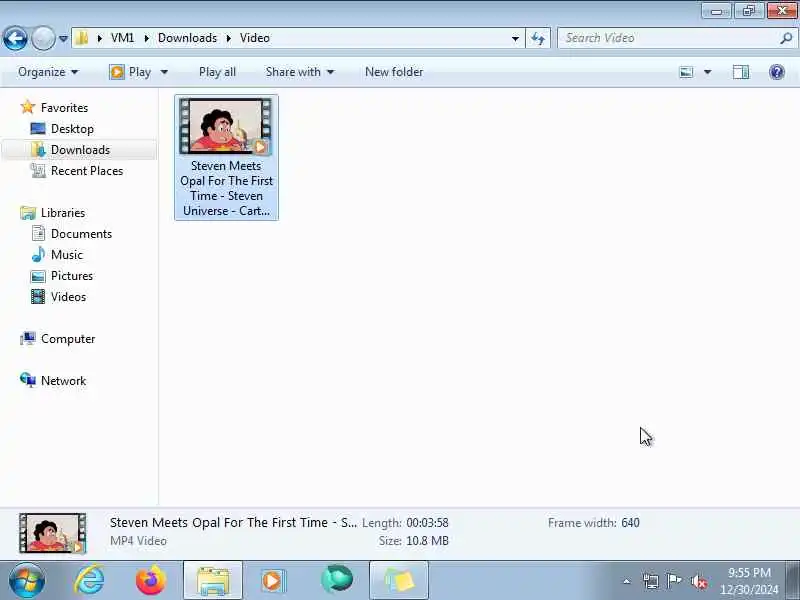Viewport: 800px width, 600px height.
Task: Launch Firefox from taskbar
Action: tap(151, 580)
